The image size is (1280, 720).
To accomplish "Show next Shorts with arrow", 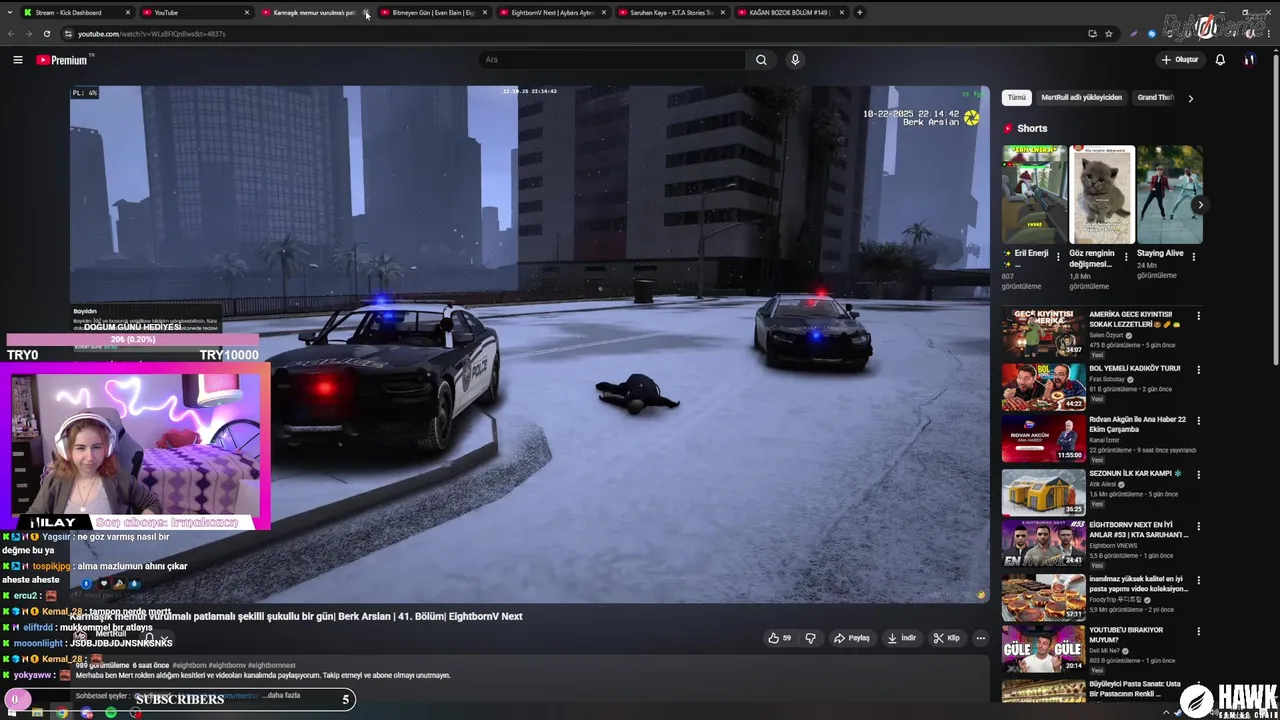I will point(1200,205).
